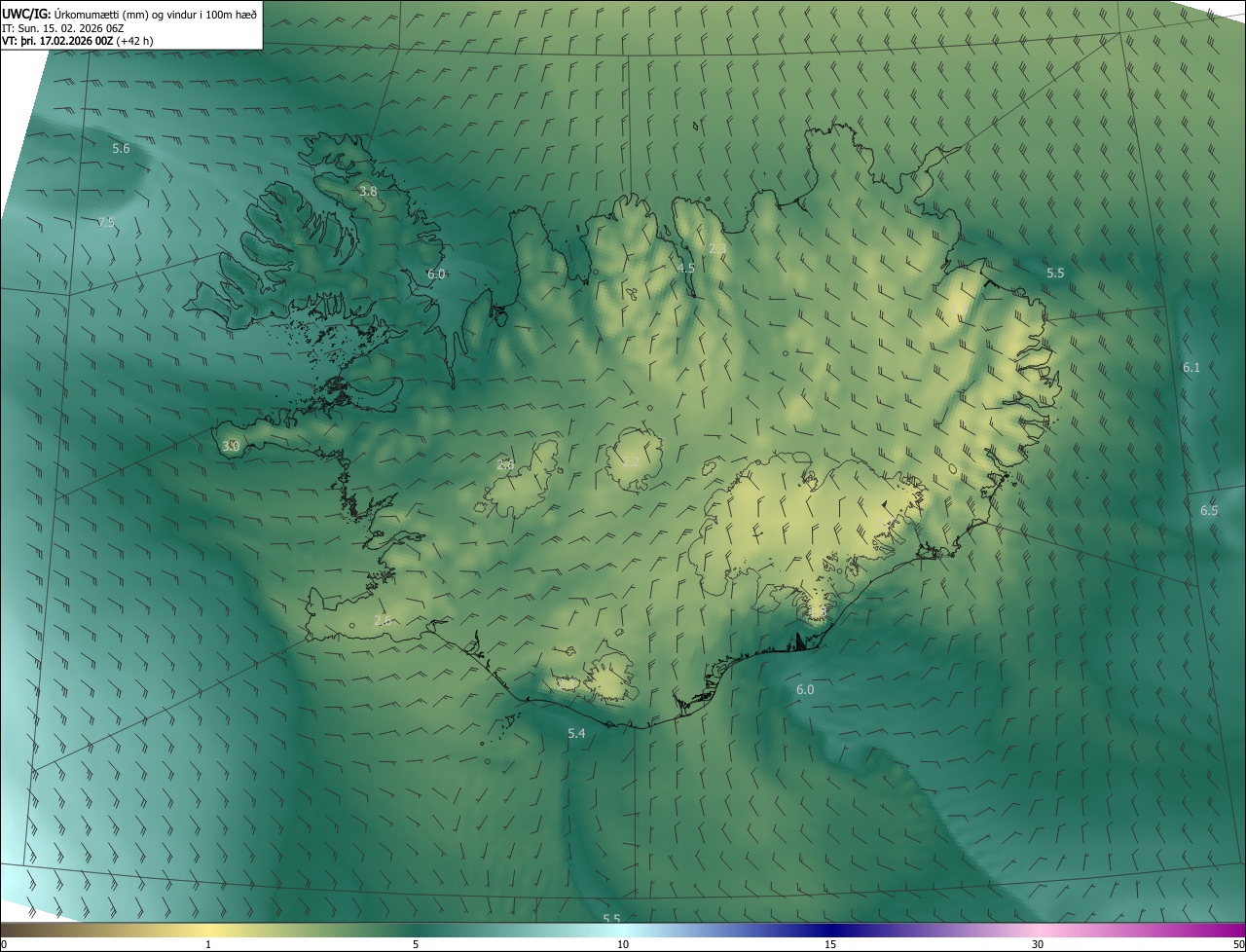
Task: Select the 3.0 label on Snæfellsnes peninsula
Action: click(231, 446)
